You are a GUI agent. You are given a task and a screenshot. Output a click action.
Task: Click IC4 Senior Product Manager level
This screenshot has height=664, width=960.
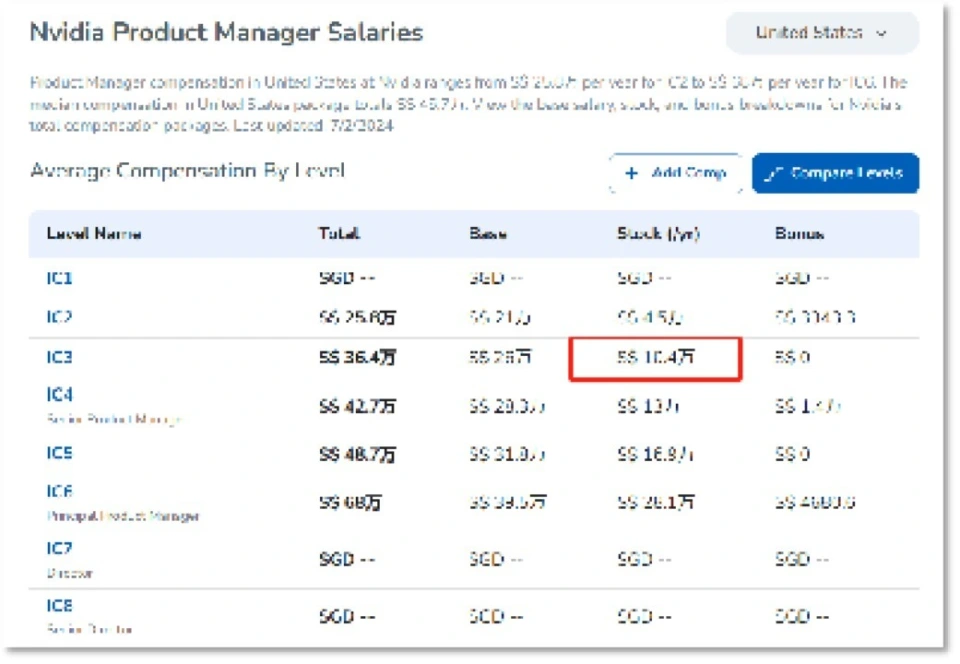point(60,395)
